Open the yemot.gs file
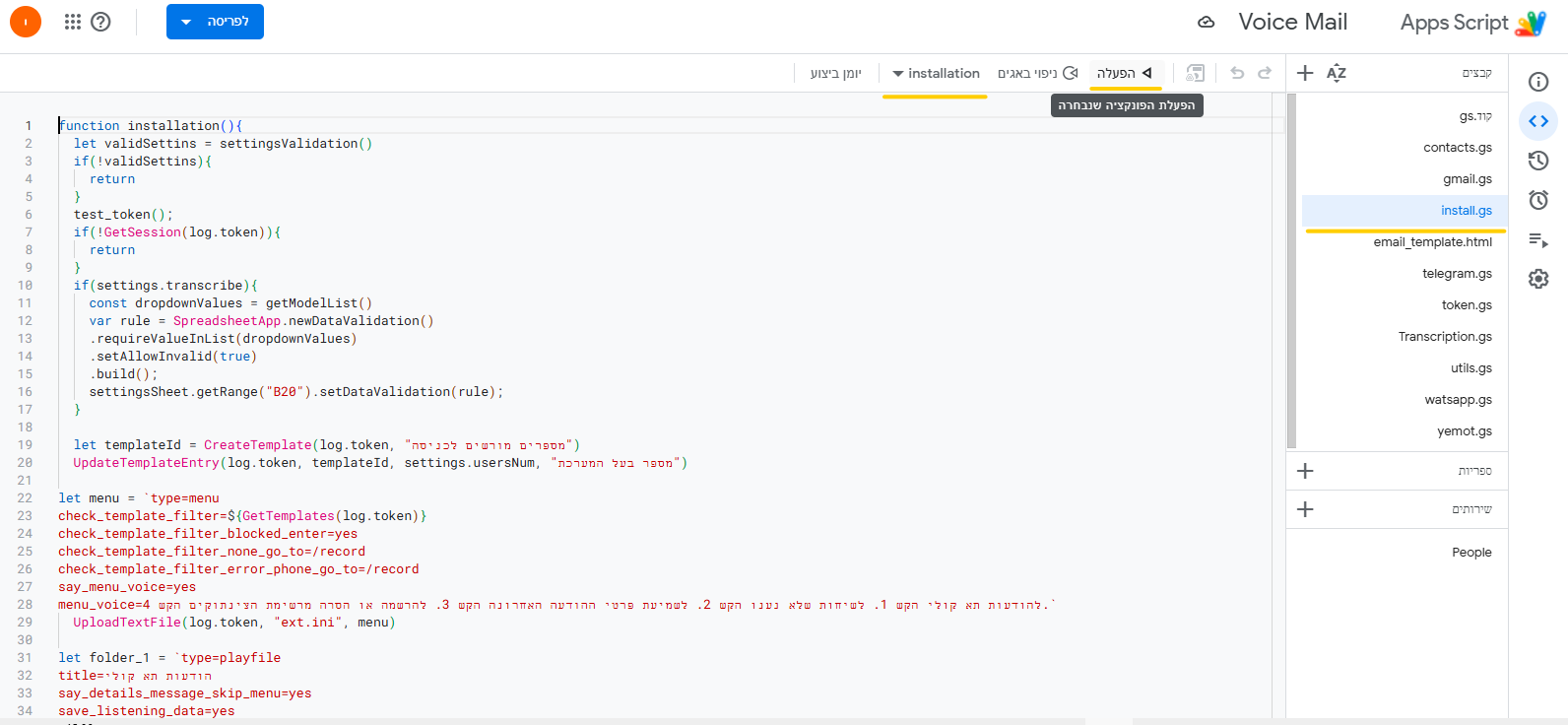Screen dimensions: 1568x725 point(1465,431)
